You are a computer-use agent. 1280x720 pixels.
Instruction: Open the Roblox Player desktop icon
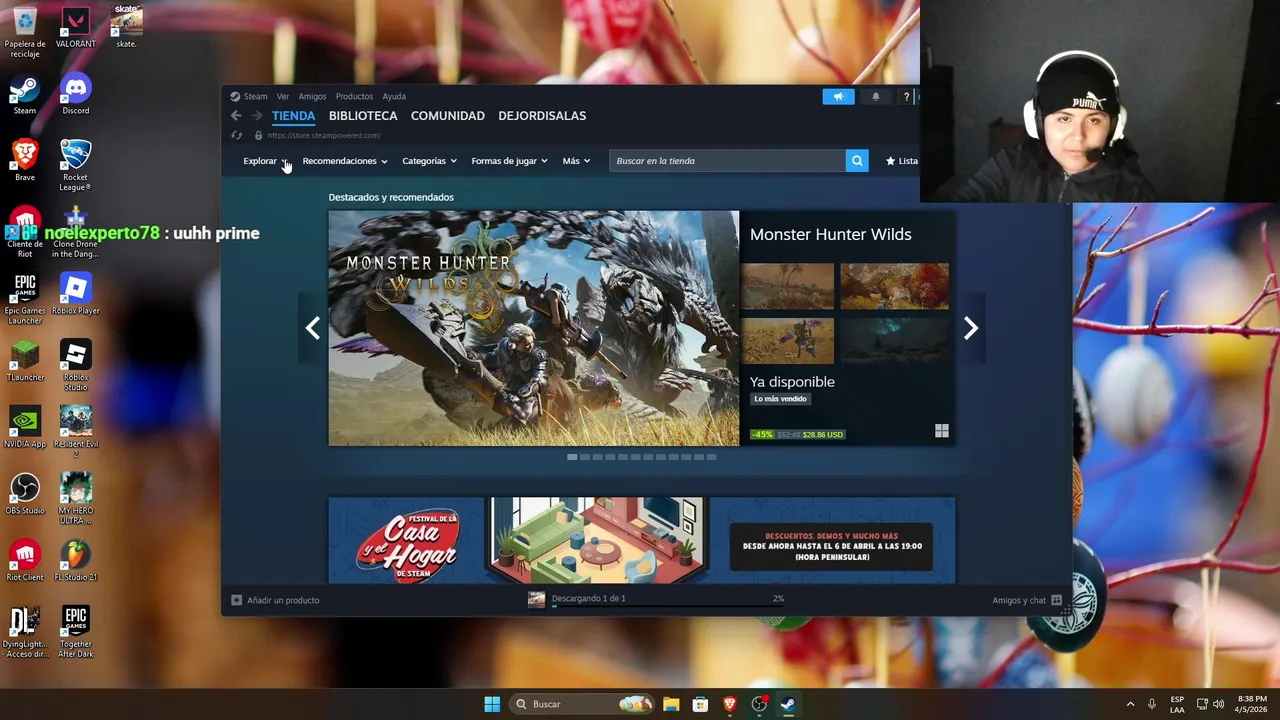coord(75,294)
